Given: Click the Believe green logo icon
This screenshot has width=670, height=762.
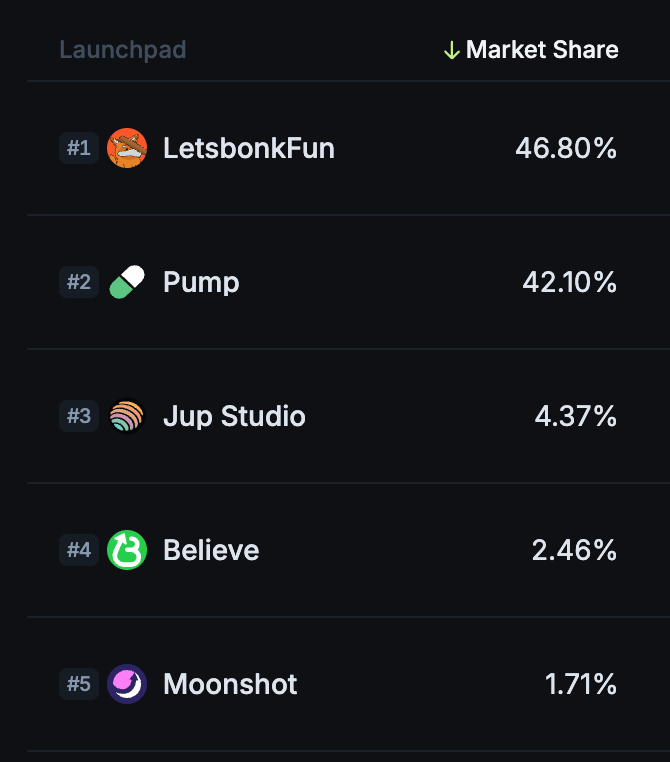Looking at the screenshot, I should pos(127,550).
